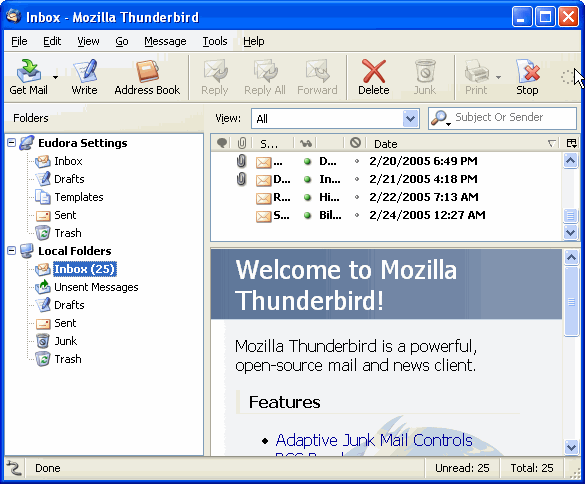
Task: Compose a message with the Write icon
Action: [85, 71]
